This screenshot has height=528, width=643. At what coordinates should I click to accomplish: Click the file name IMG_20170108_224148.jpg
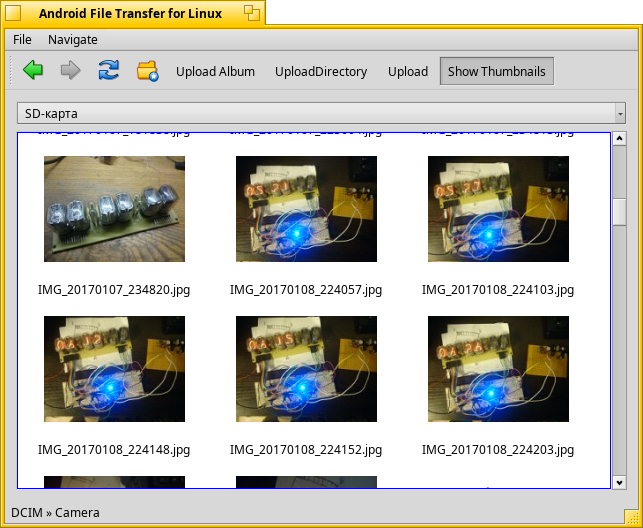(114, 450)
